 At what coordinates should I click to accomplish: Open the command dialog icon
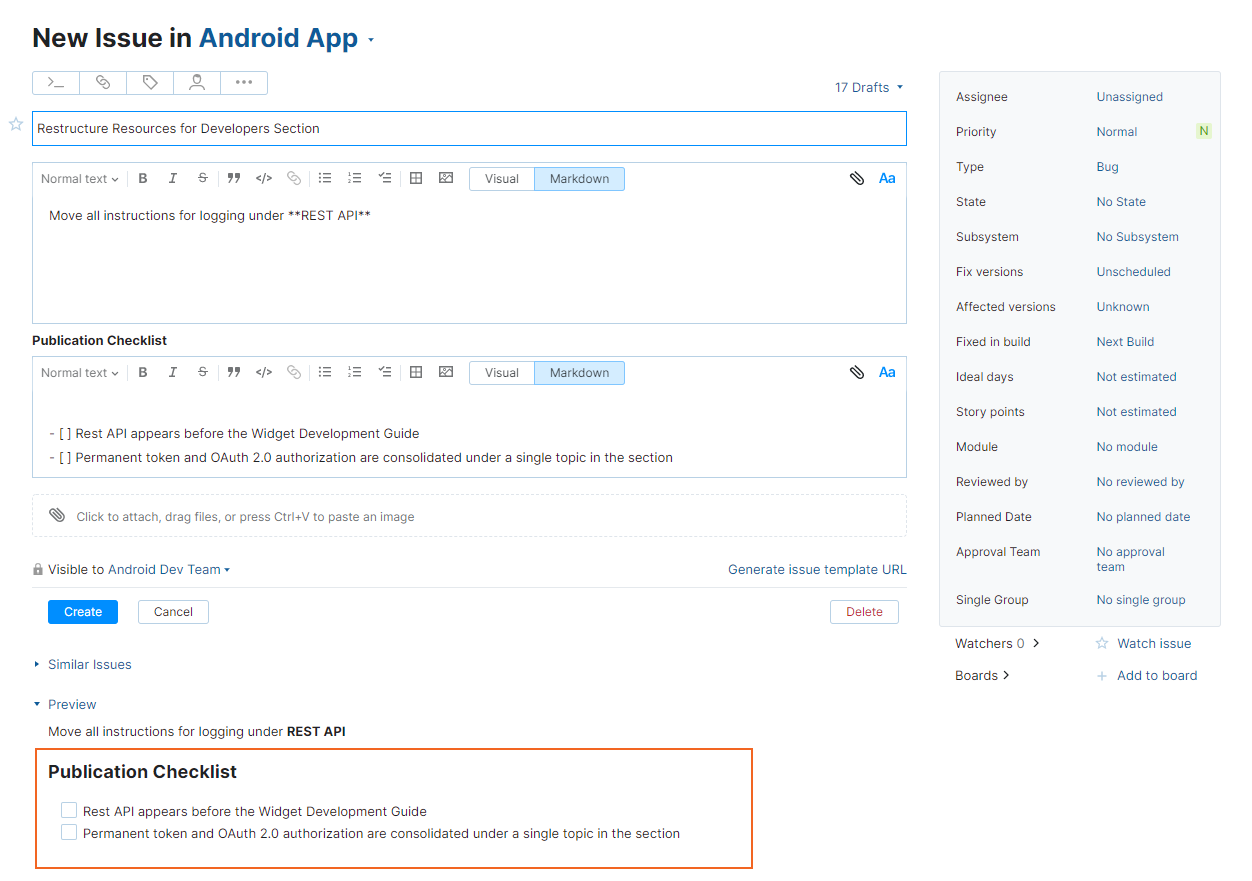[x=55, y=83]
